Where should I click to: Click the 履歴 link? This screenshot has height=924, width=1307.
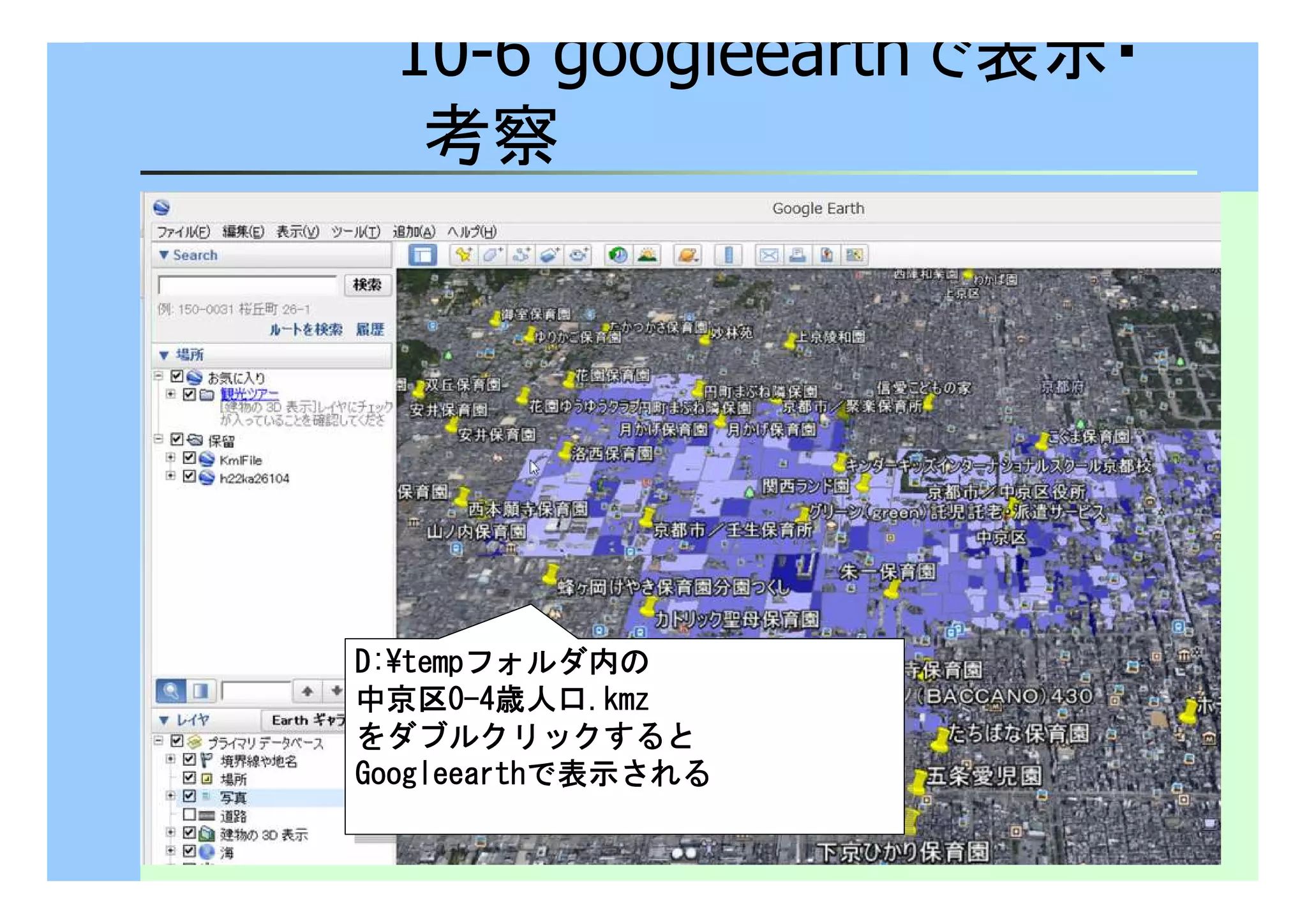[370, 329]
